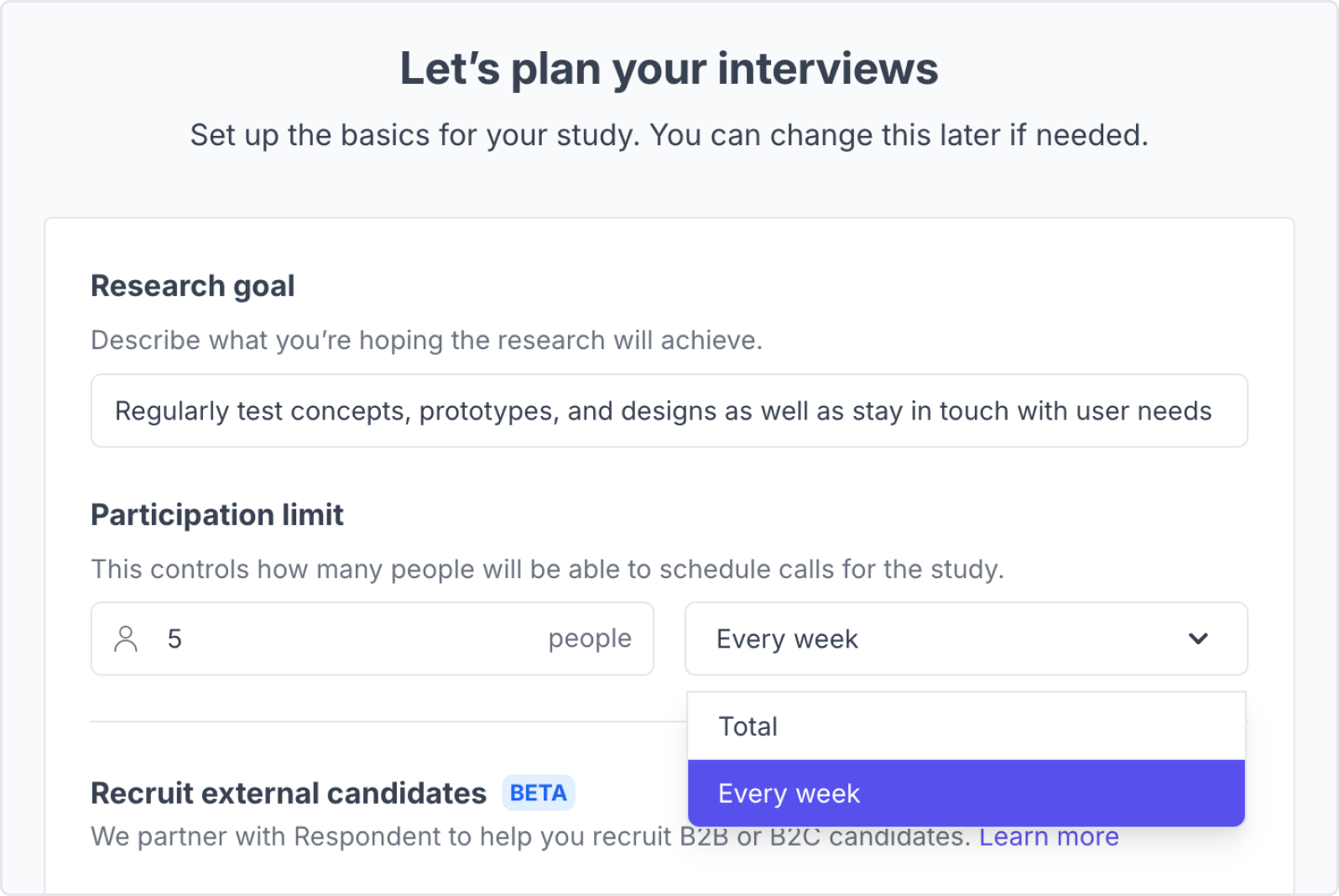Click the 'Let's plan your interviews' title
The width and height of the screenshot is (1339, 896).
pyautogui.click(x=669, y=69)
